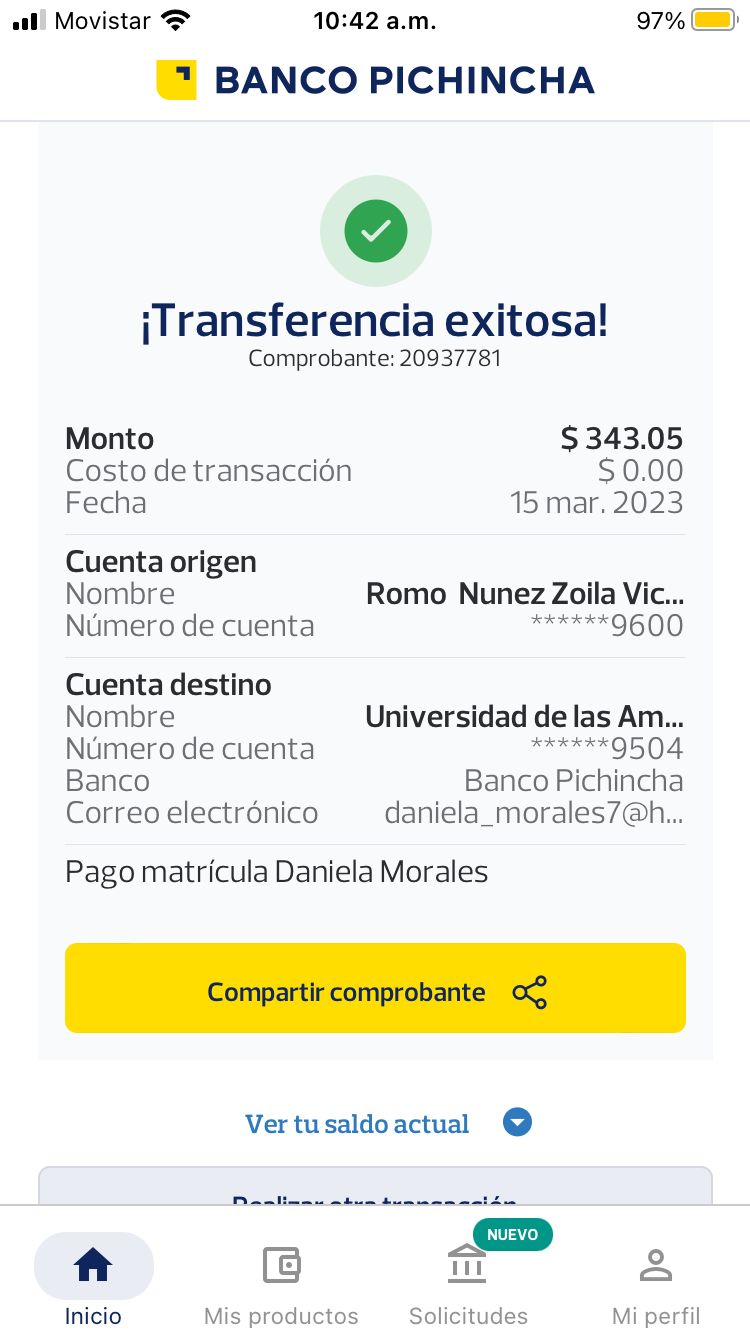
Task: Tap the Wi-Fi signal icon in status bar
Action: tap(176, 20)
